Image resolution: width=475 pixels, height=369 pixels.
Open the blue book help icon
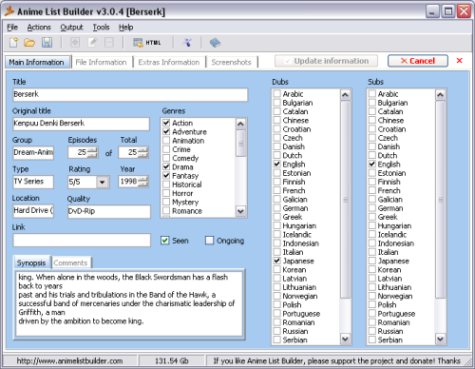click(215, 42)
